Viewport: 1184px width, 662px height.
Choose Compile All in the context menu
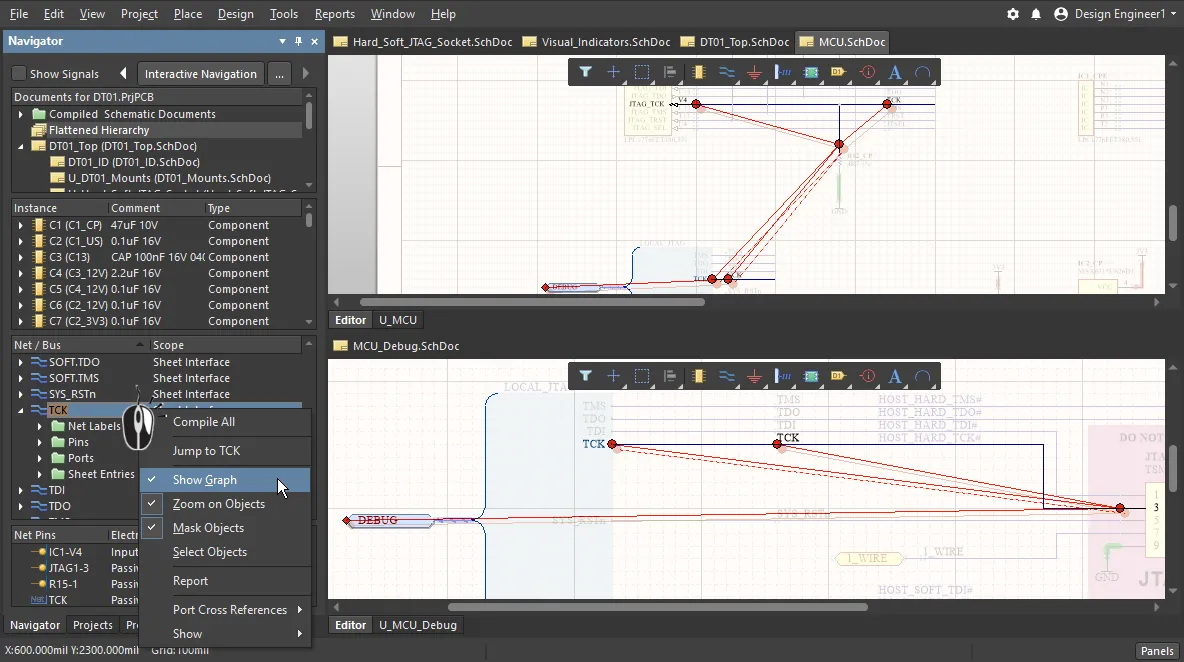225,422
